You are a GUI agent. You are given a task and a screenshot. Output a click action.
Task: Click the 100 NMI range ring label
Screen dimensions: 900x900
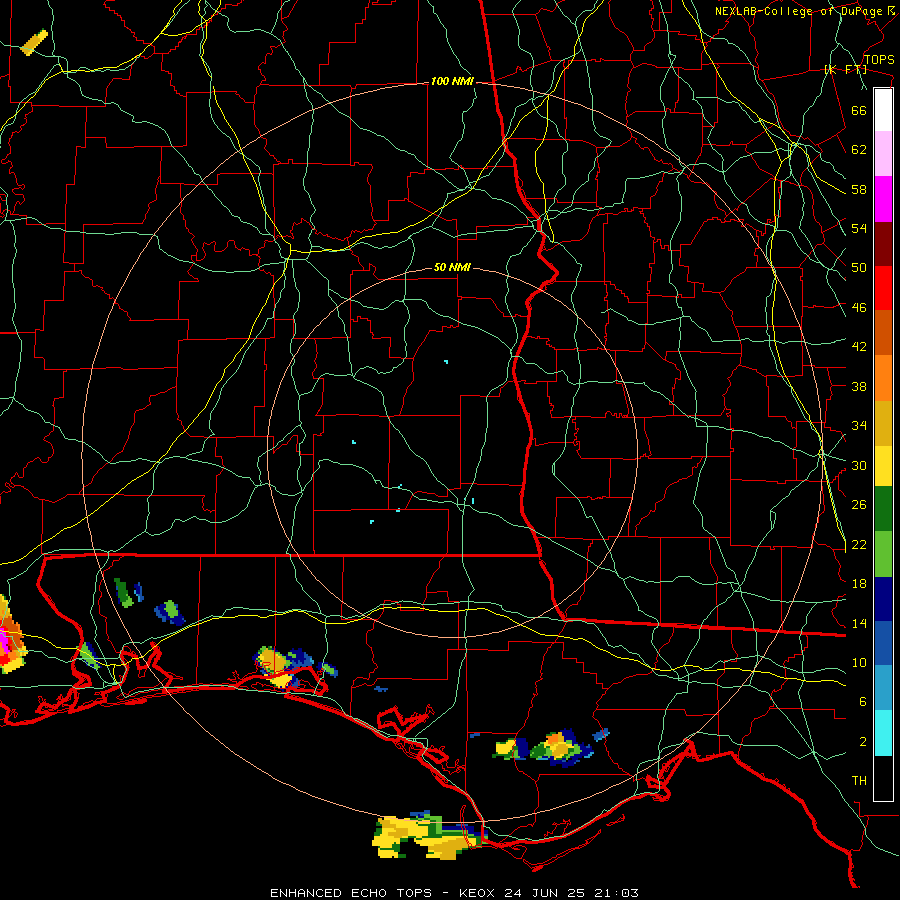point(452,82)
